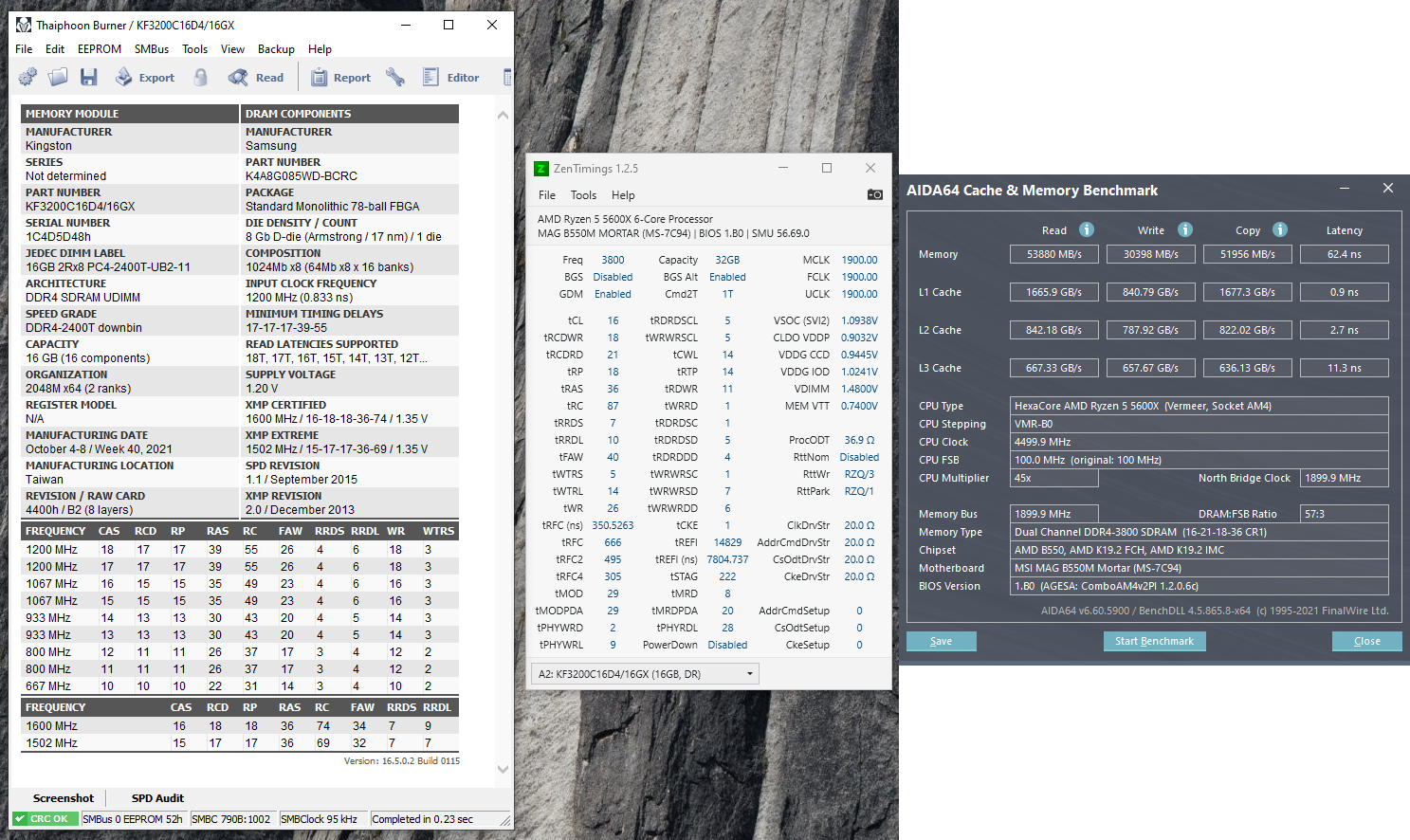Switch to the Screenshot tab
Image resolution: width=1410 pixels, height=840 pixels.
[x=64, y=798]
